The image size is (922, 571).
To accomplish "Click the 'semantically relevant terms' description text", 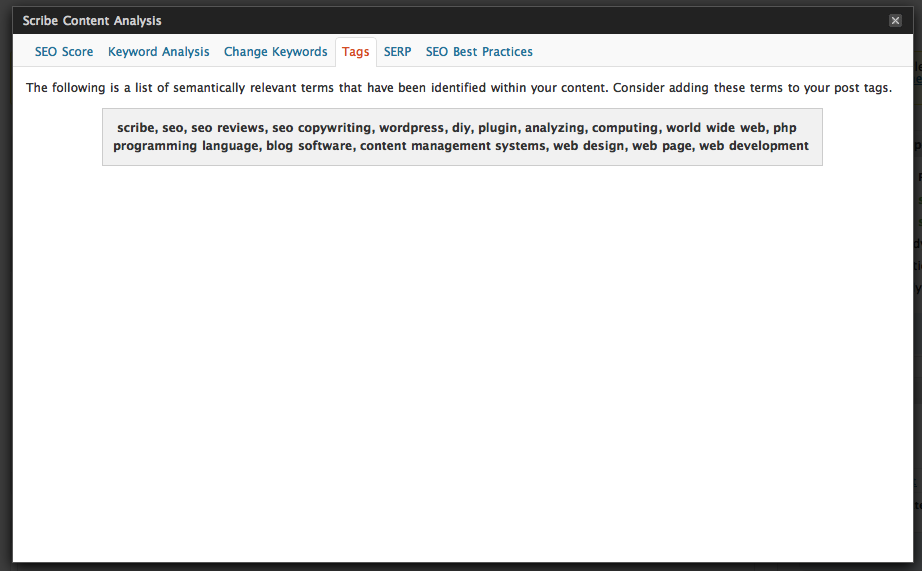I will (459, 88).
